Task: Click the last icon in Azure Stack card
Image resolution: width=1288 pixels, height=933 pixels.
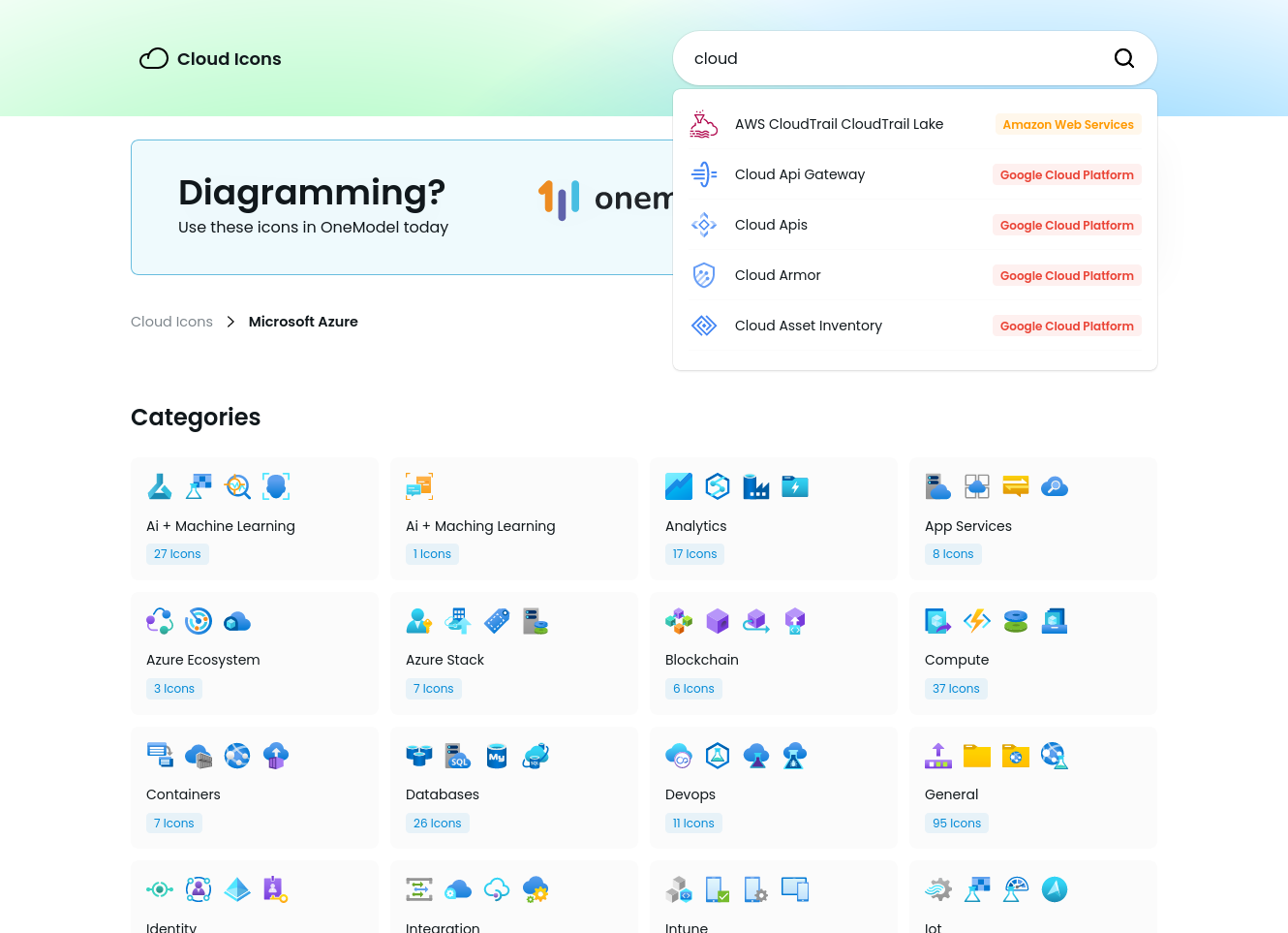Action: point(536,621)
